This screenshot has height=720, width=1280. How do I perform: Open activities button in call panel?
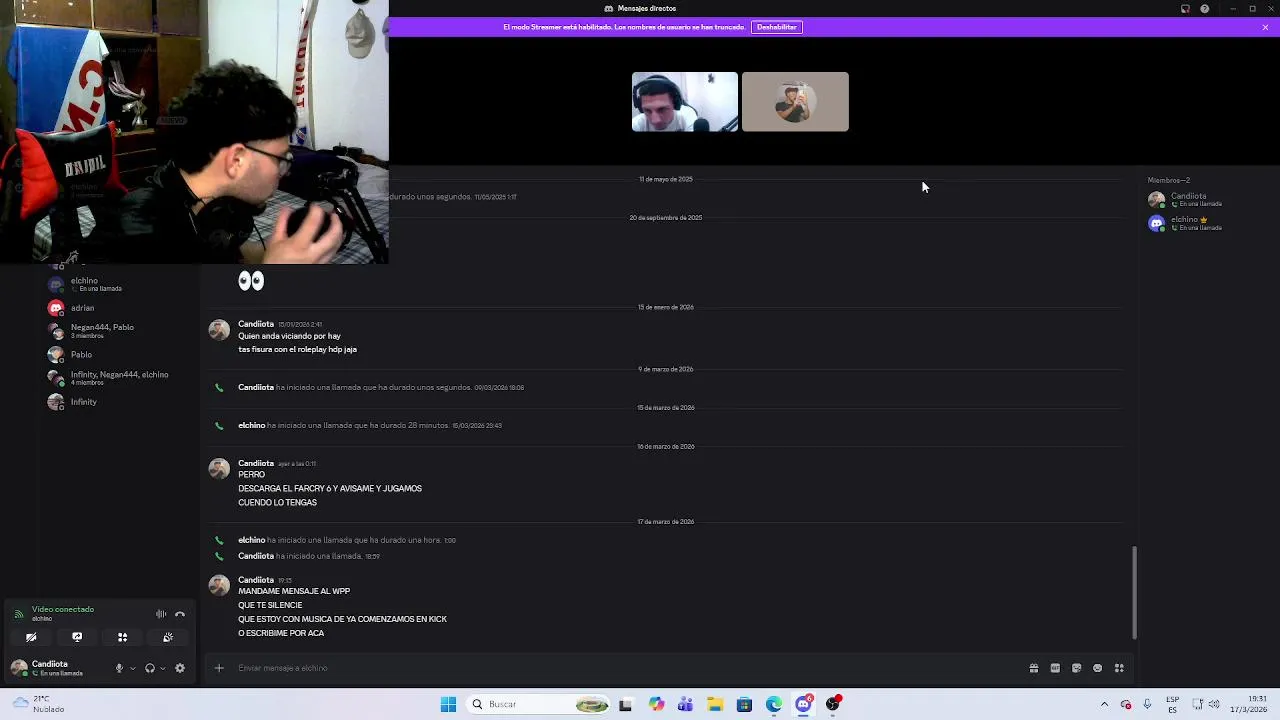click(x=122, y=637)
